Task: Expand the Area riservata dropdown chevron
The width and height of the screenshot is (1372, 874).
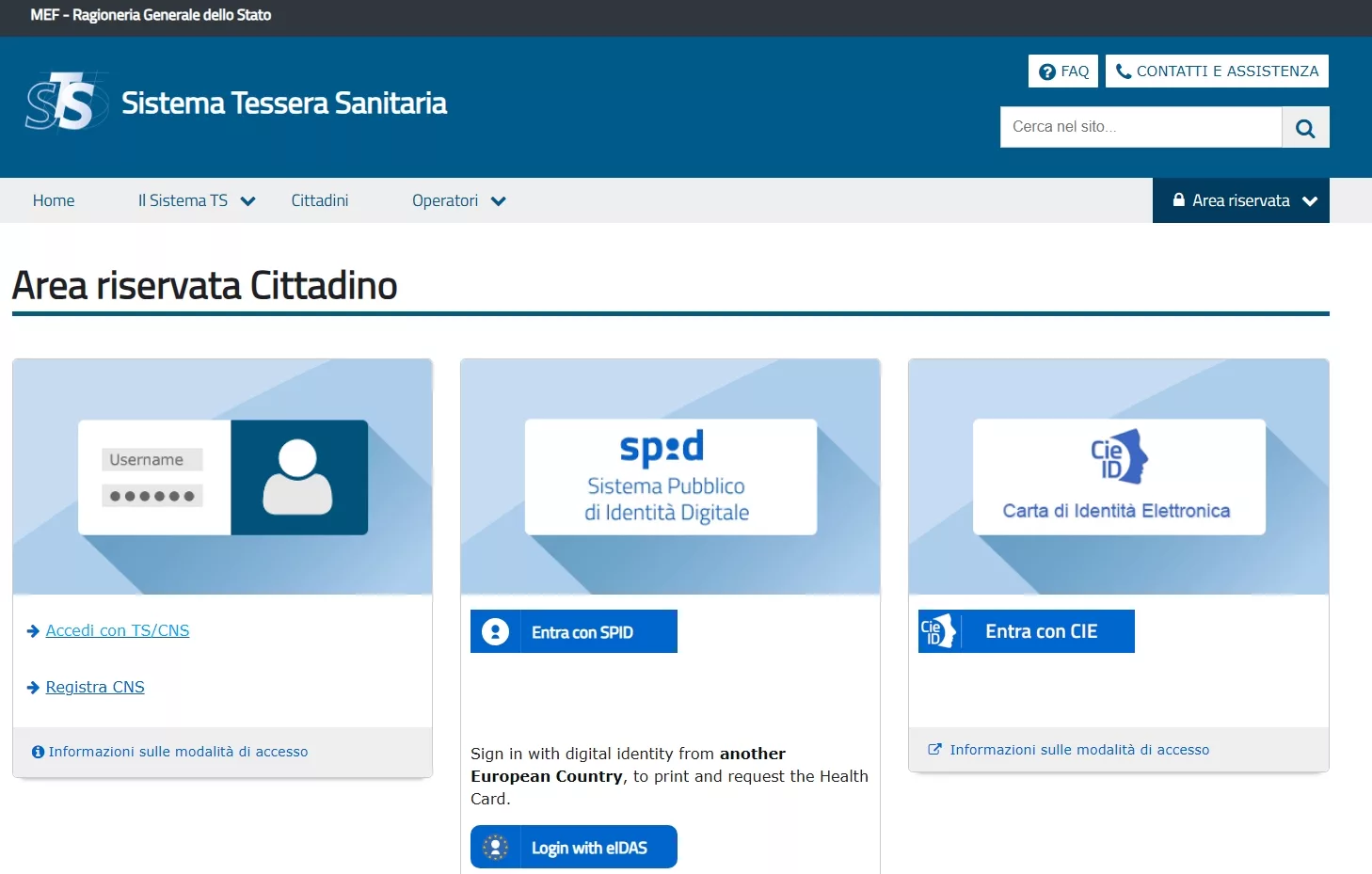Action: [1310, 201]
